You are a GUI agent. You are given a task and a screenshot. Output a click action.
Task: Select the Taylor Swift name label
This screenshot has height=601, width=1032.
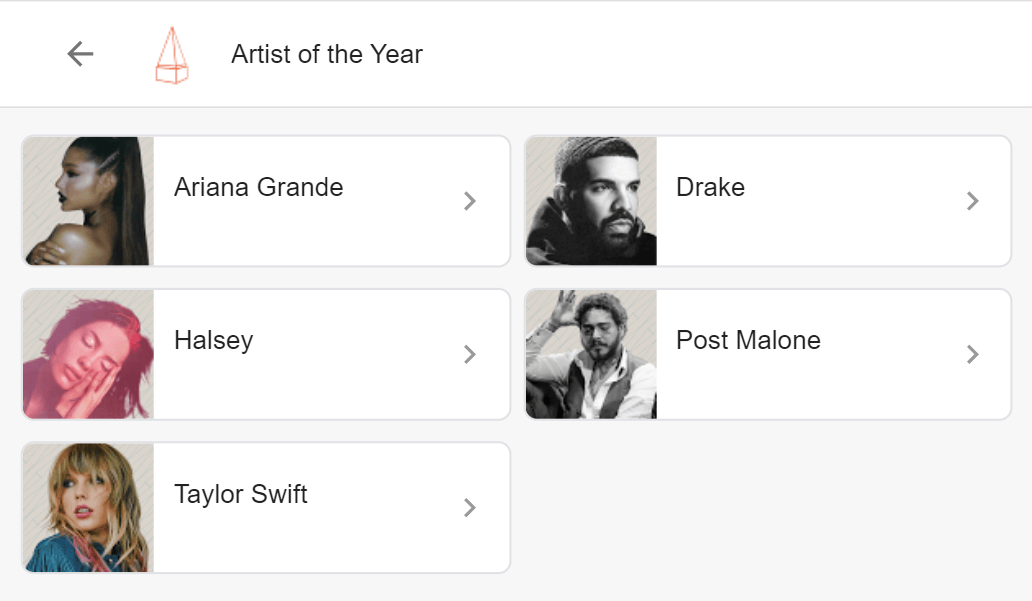[241, 495]
